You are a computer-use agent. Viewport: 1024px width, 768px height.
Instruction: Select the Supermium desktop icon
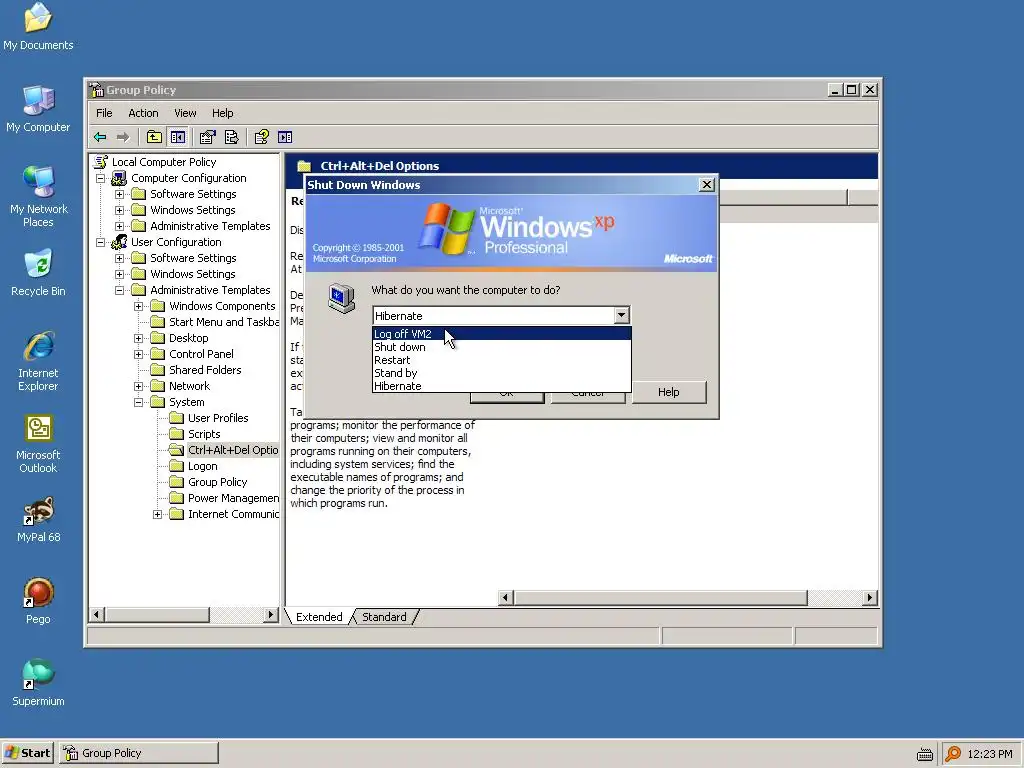pos(38,683)
